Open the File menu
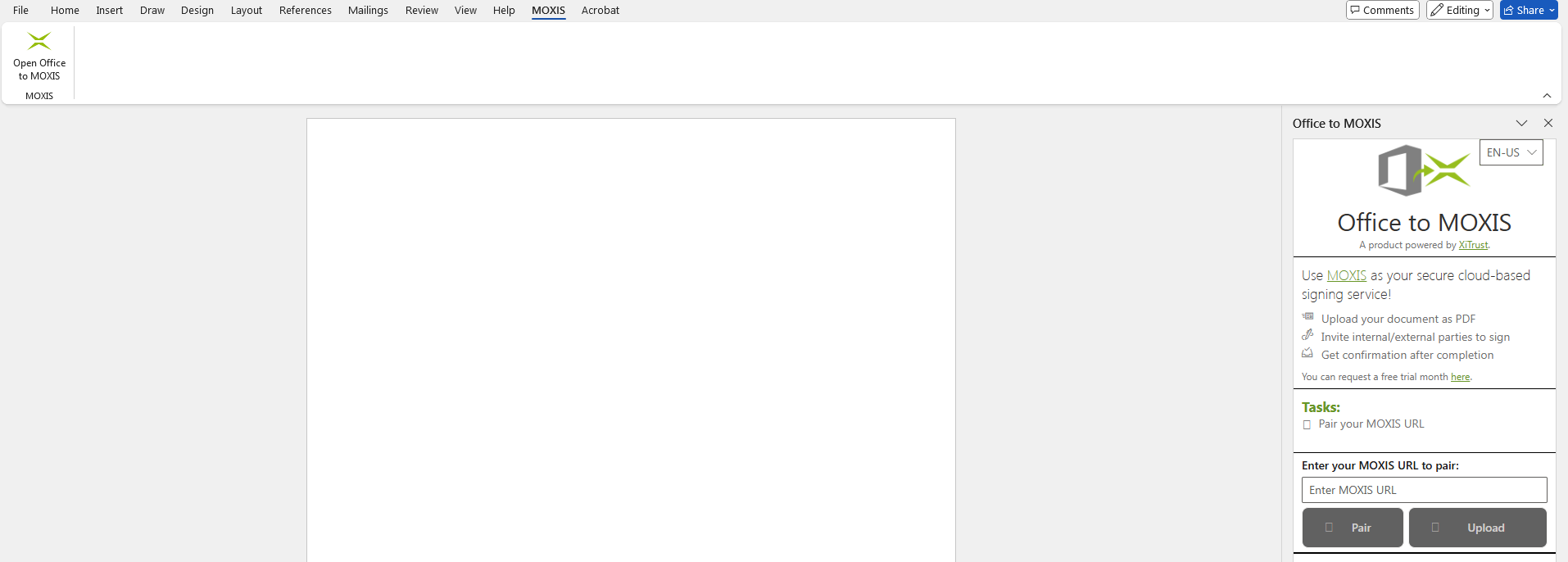Image resolution: width=1568 pixels, height=562 pixels. 20,10
